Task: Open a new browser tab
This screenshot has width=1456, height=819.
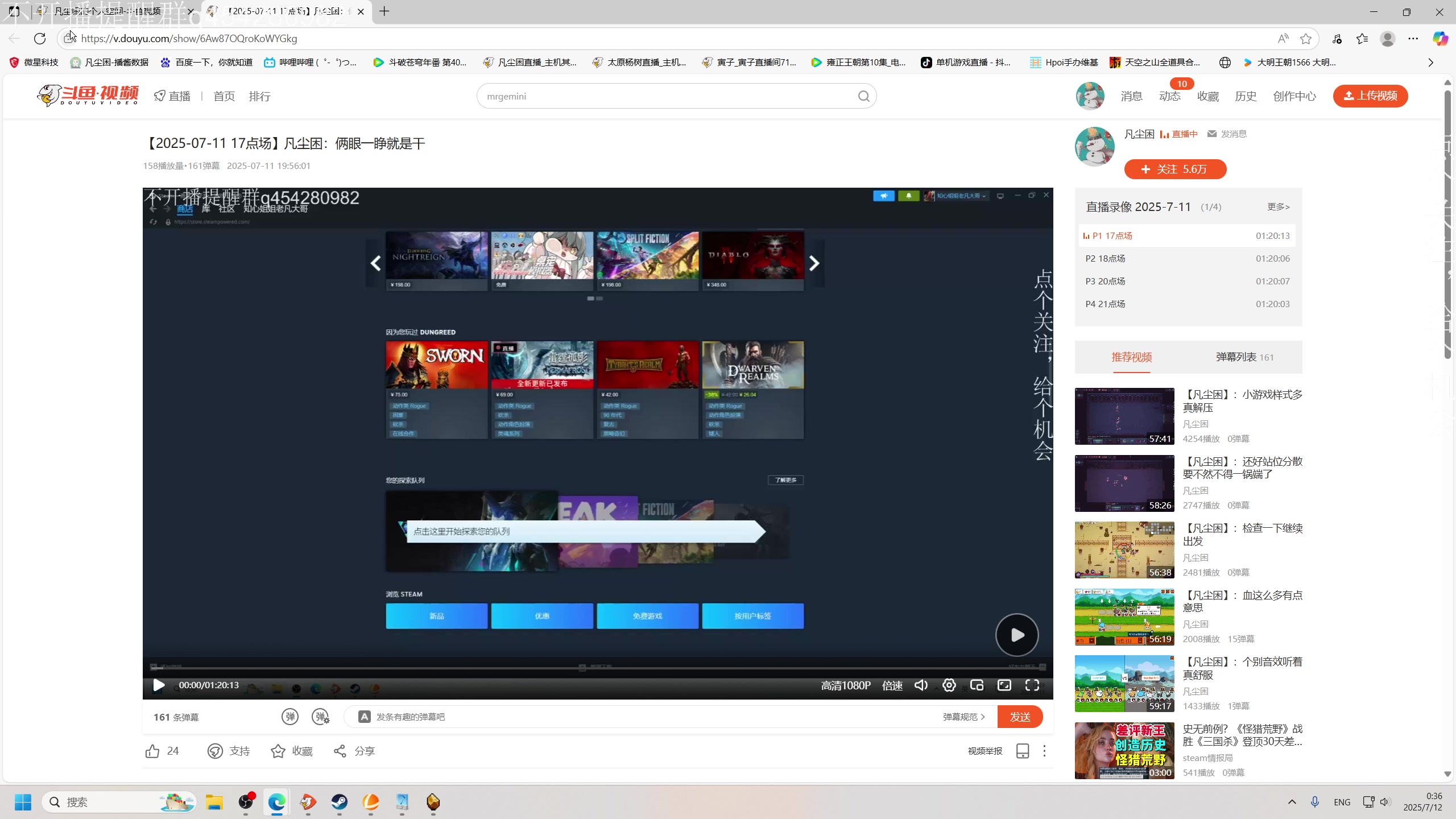Action: (384, 11)
